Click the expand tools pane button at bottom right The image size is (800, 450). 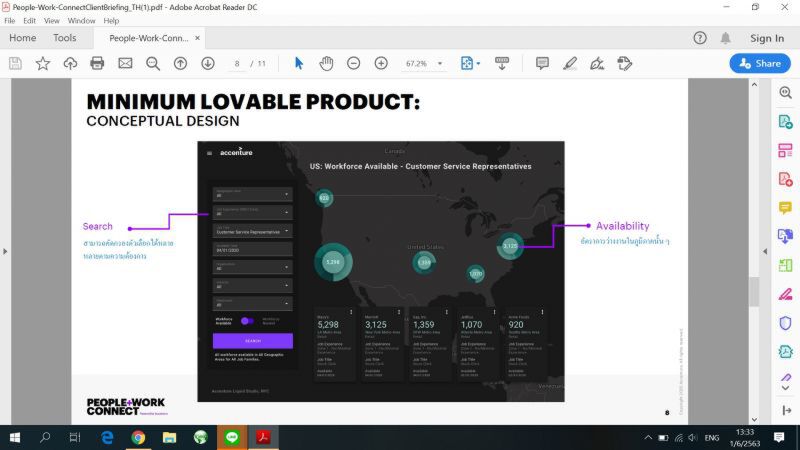(786, 410)
